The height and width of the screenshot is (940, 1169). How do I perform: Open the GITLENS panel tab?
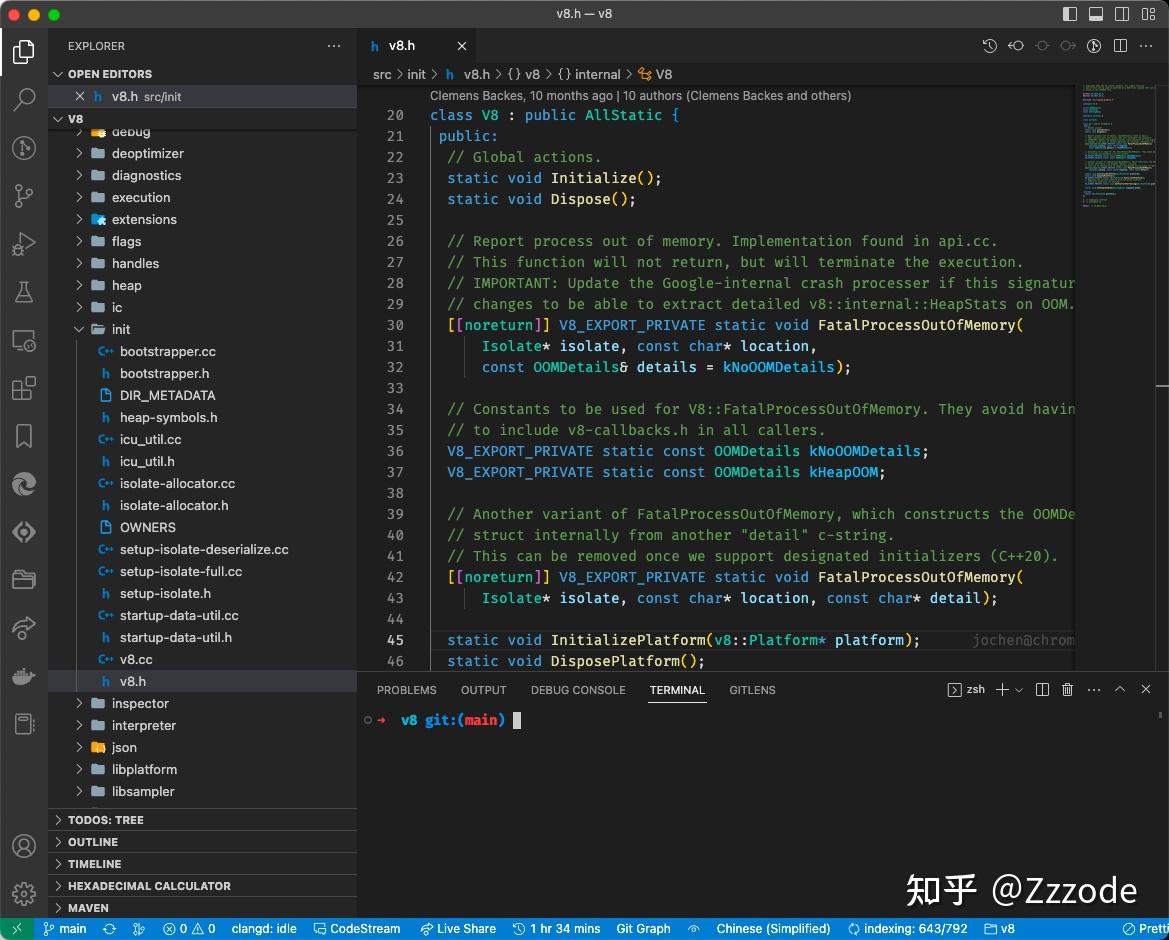[752, 690]
